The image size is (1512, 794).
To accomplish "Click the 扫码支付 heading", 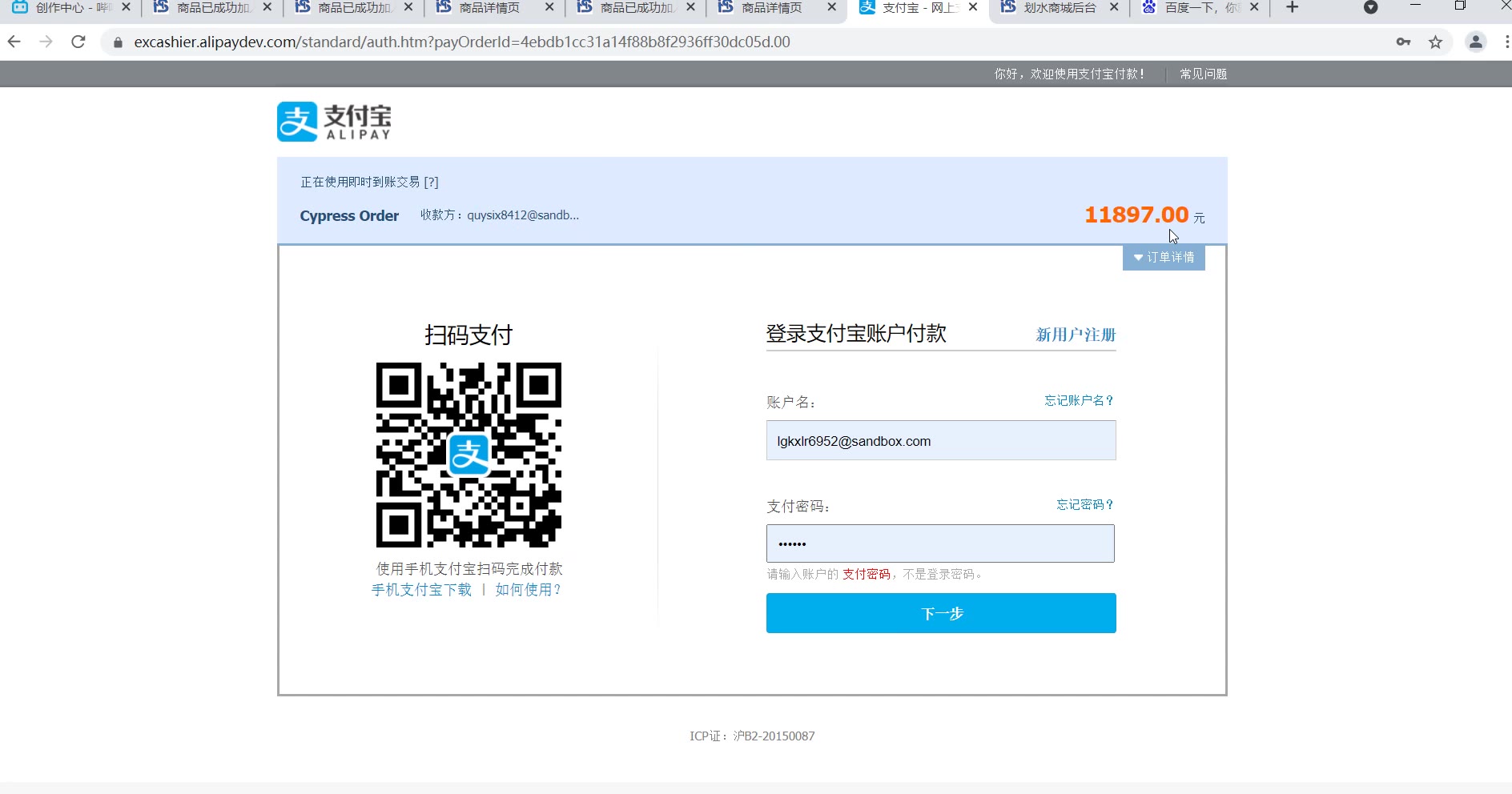I will pos(468,335).
